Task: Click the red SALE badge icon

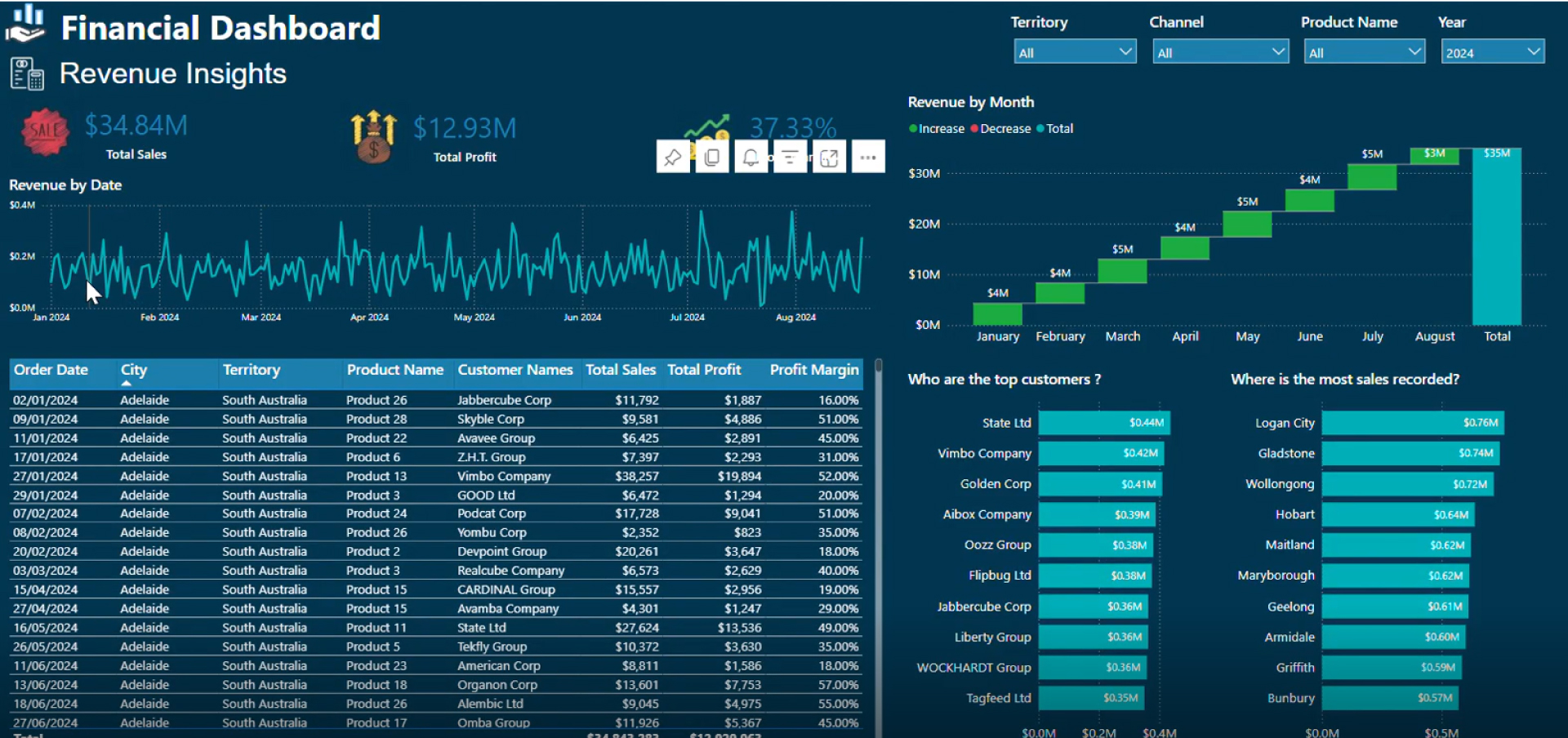Action: pos(45,131)
